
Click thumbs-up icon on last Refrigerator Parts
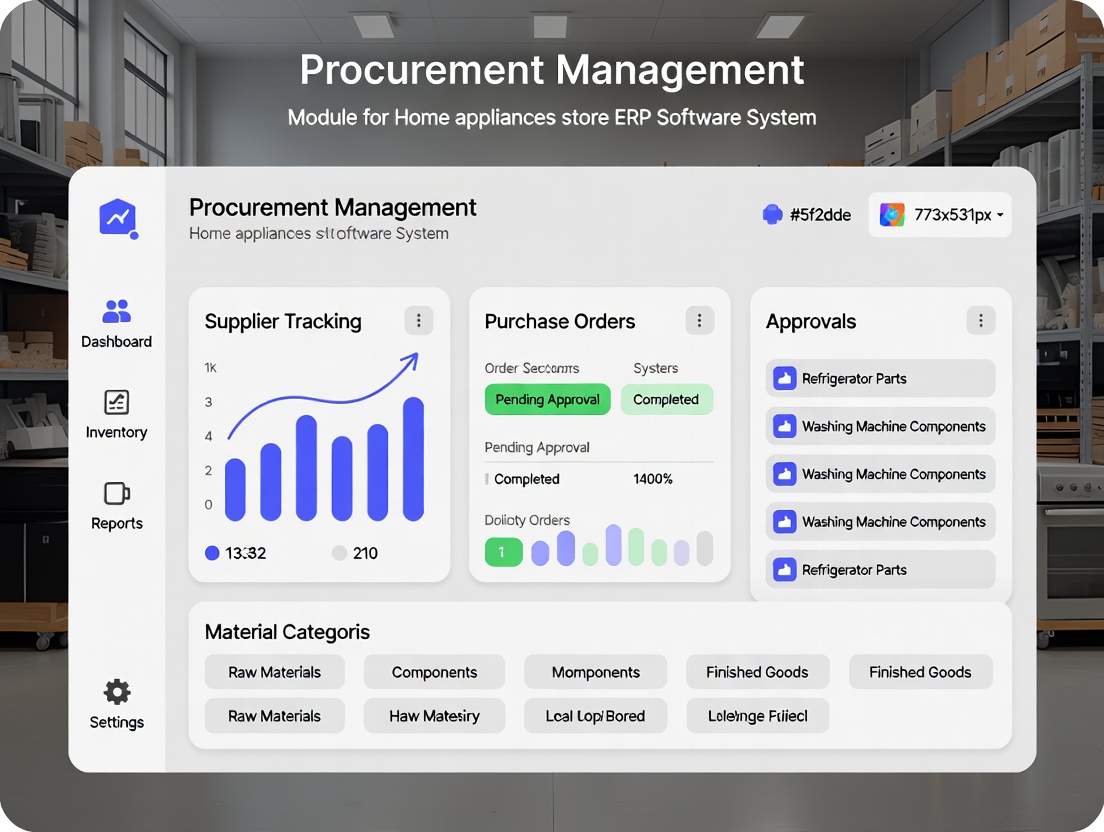784,570
